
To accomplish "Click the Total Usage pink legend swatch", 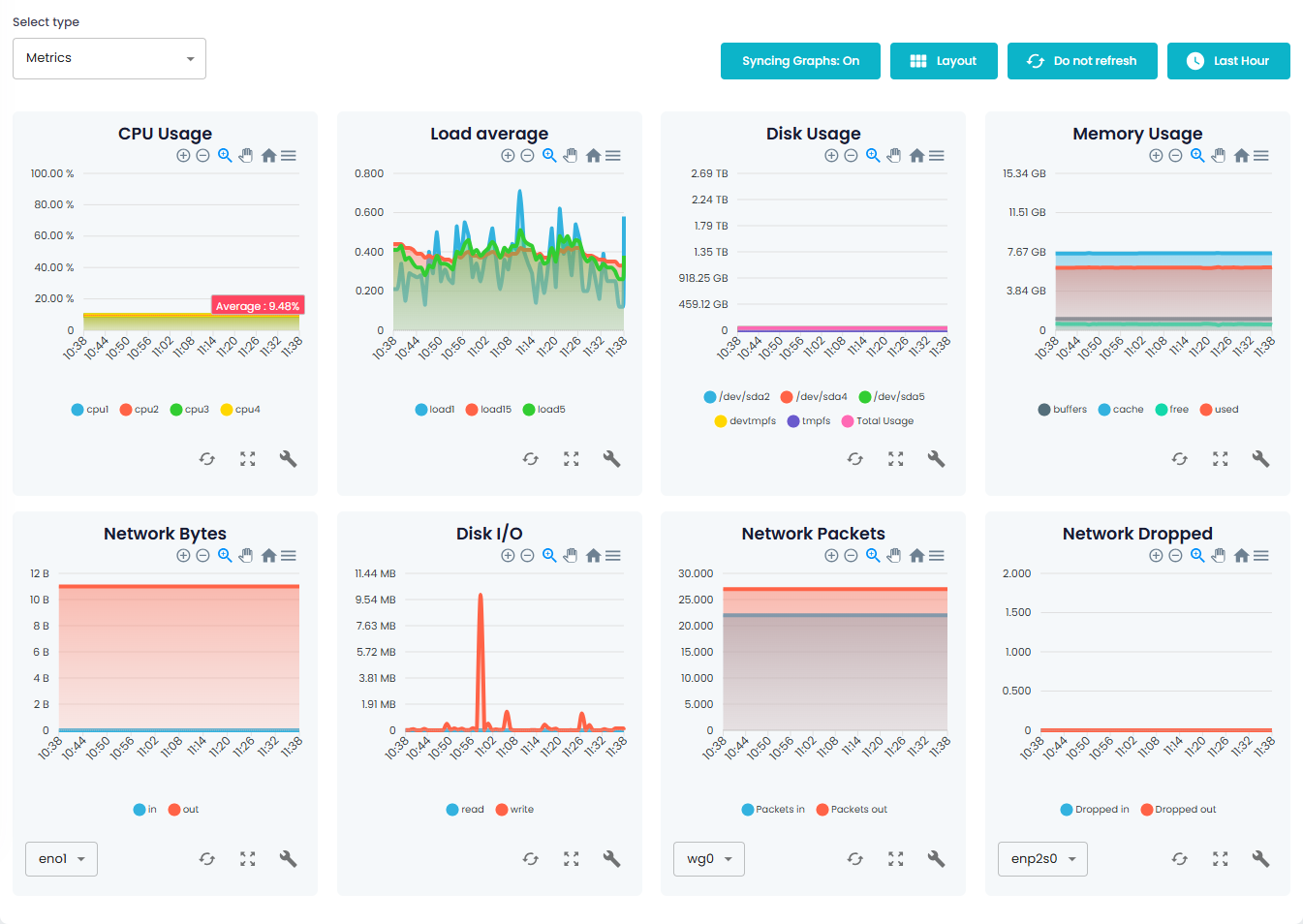I will (848, 421).
